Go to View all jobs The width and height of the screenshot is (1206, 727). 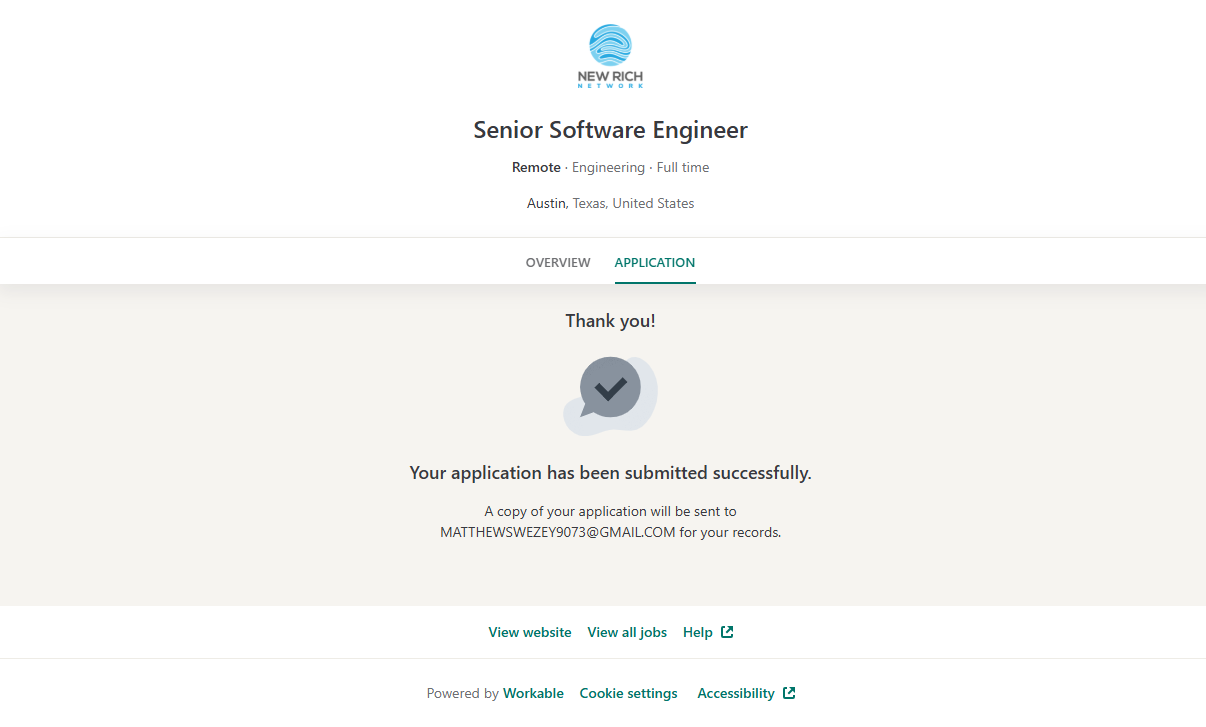[627, 632]
